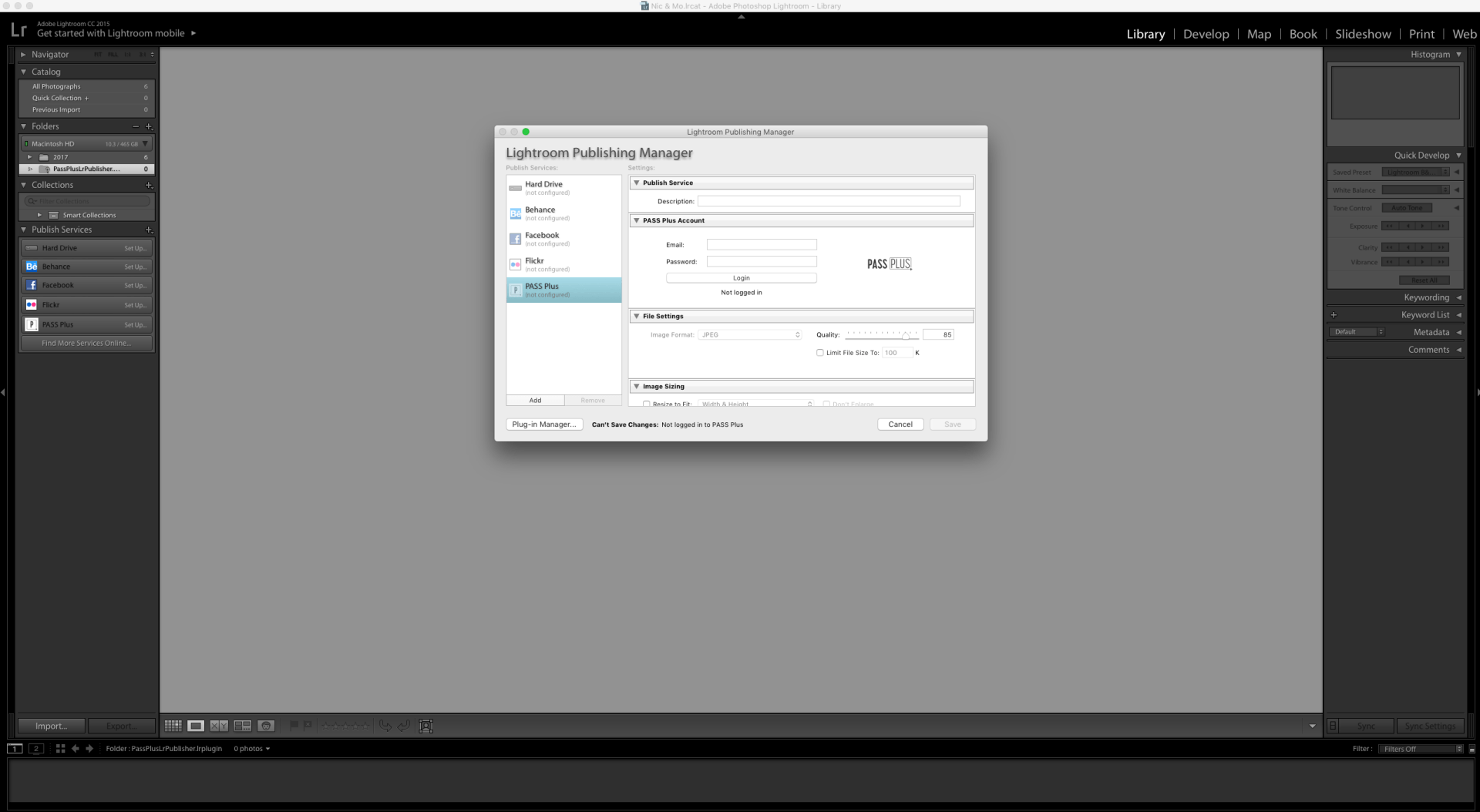This screenshot has height=812, width=1480.
Task: Click the Facebook icon in Publish Services panel
Action: (32, 285)
